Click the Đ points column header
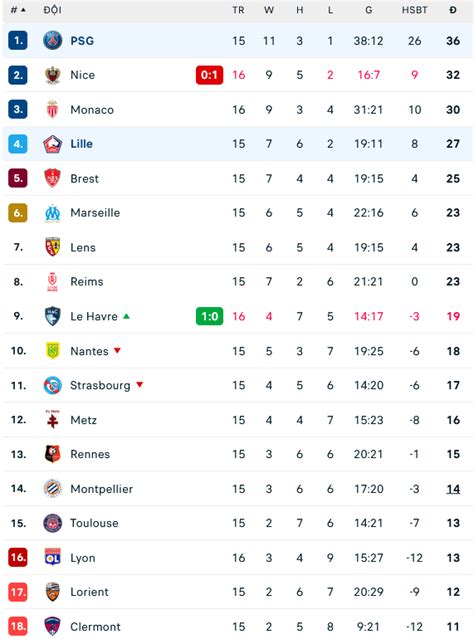This screenshot has height=639, width=474. click(x=453, y=10)
